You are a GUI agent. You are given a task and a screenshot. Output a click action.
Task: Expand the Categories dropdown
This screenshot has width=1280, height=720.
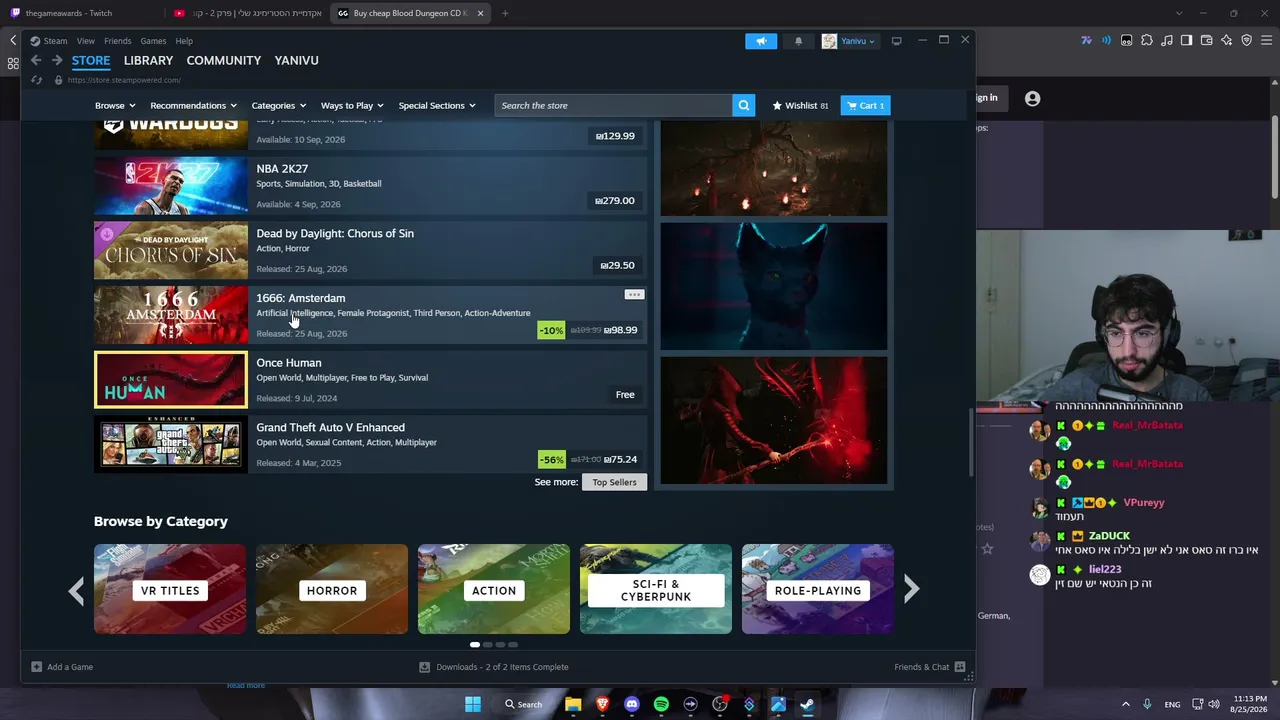click(279, 105)
